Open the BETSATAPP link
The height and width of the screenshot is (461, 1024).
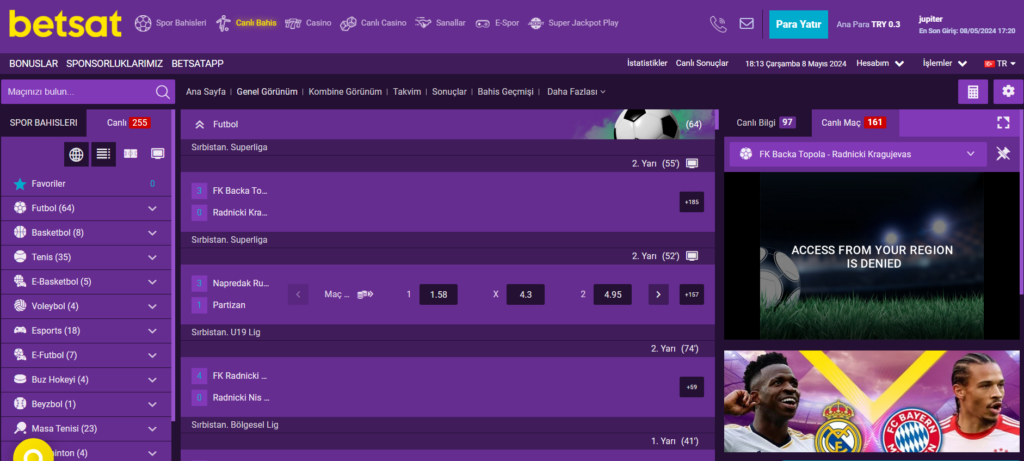[x=198, y=64]
